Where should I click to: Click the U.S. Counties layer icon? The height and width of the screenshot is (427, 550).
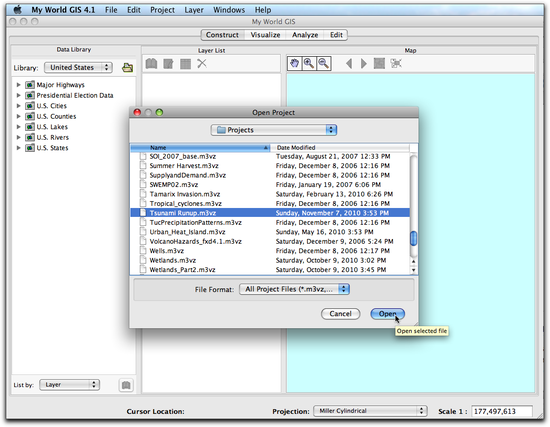30,116
